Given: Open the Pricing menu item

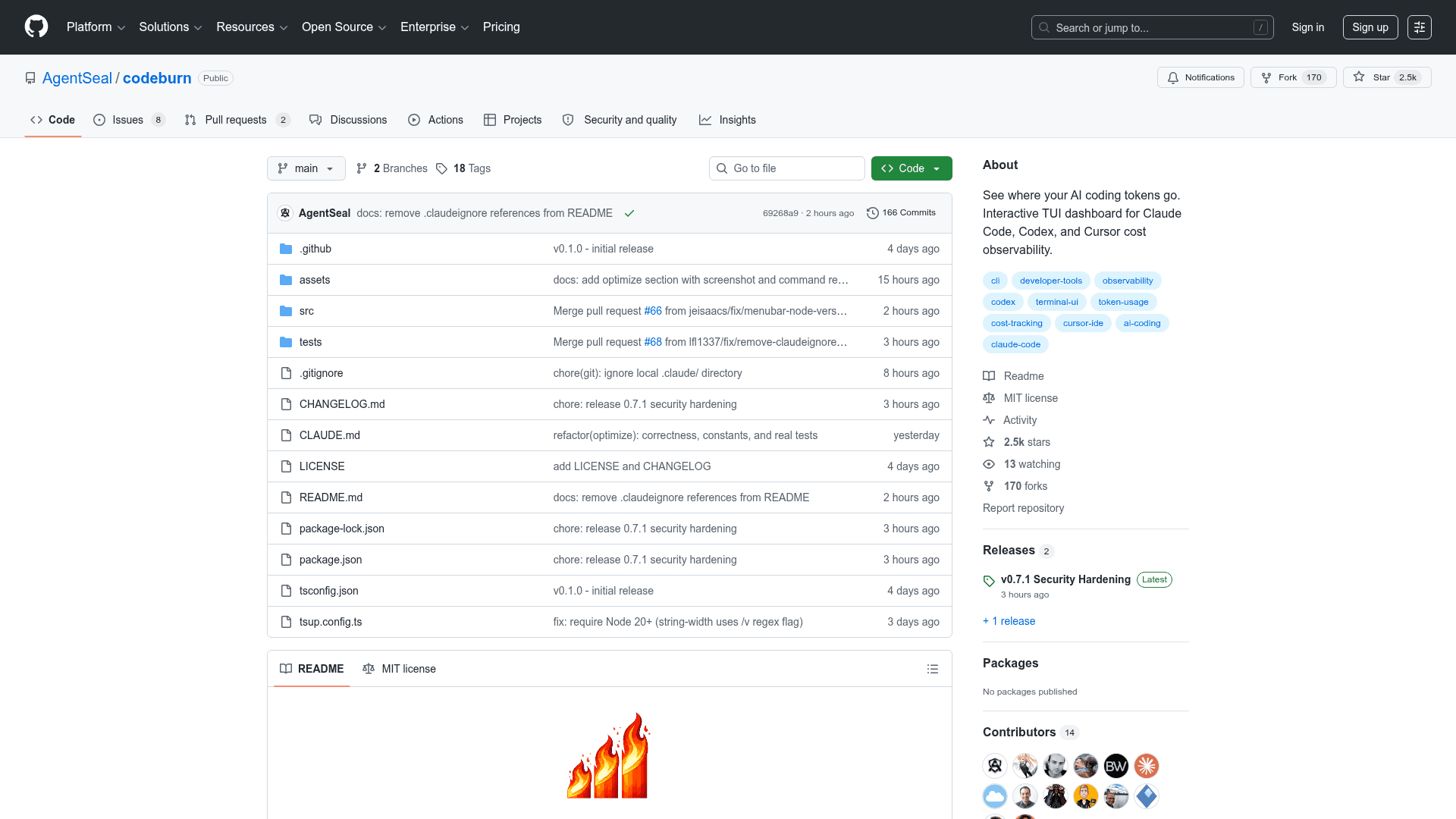Looking at the screenshot, I should point(501,27).
